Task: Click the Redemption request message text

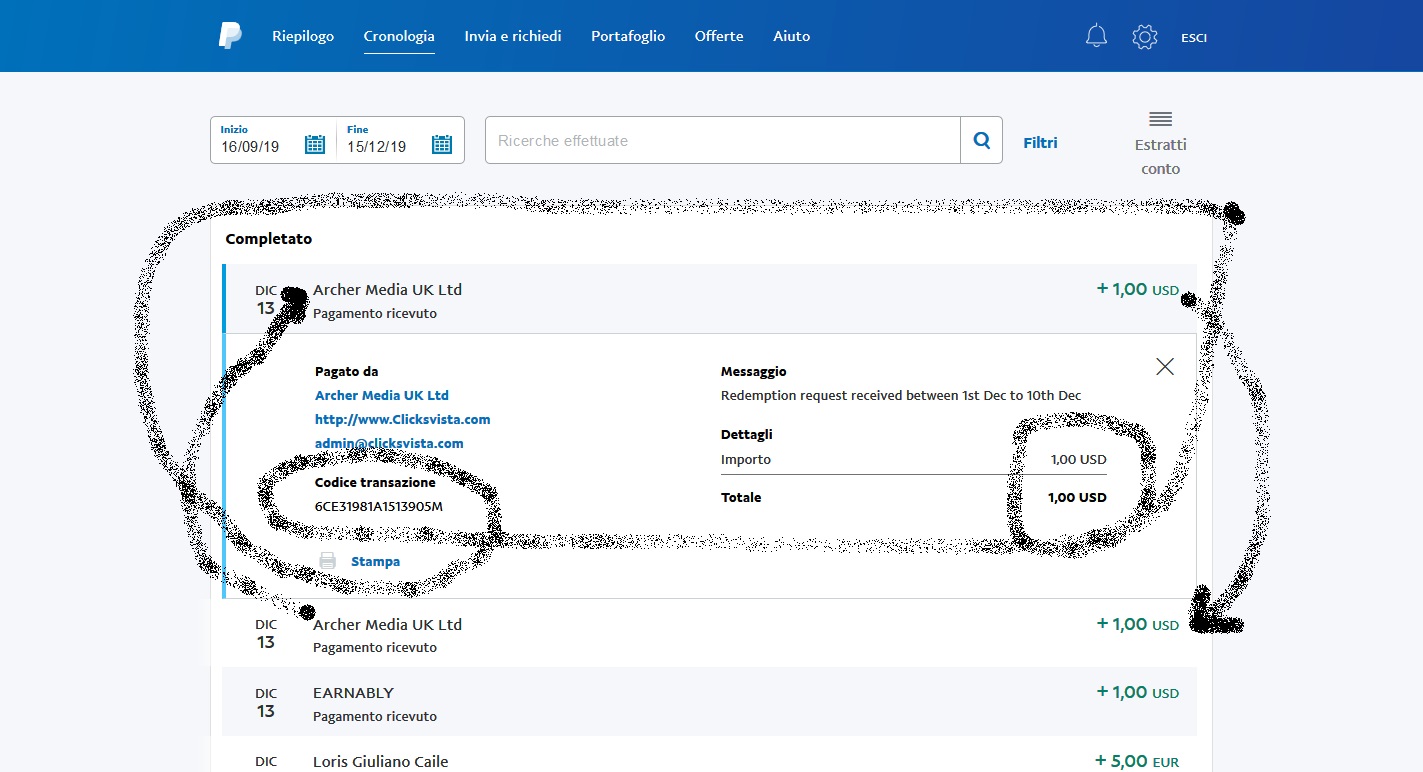Action: tap(901, 395)
